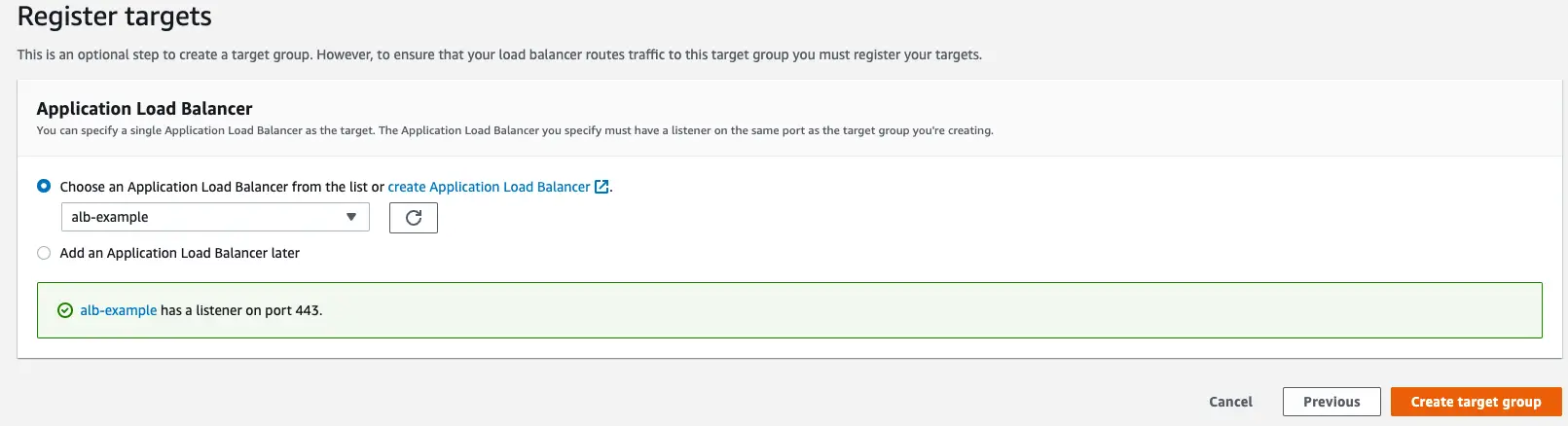Select Choose an Application Load Balancer radio
This screenshot has height=426, width=1568.
44,186
